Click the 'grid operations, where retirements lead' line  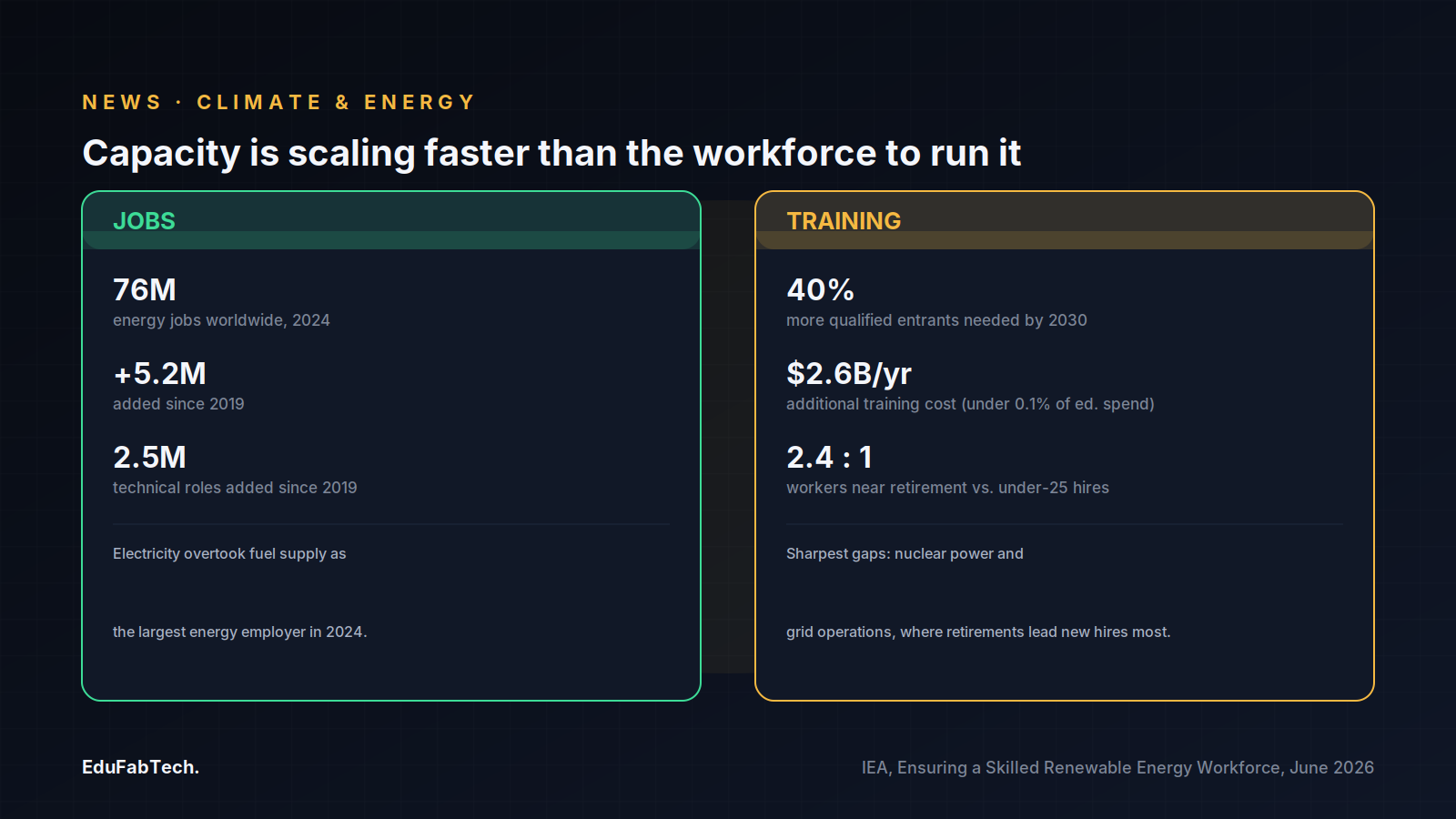978,632
